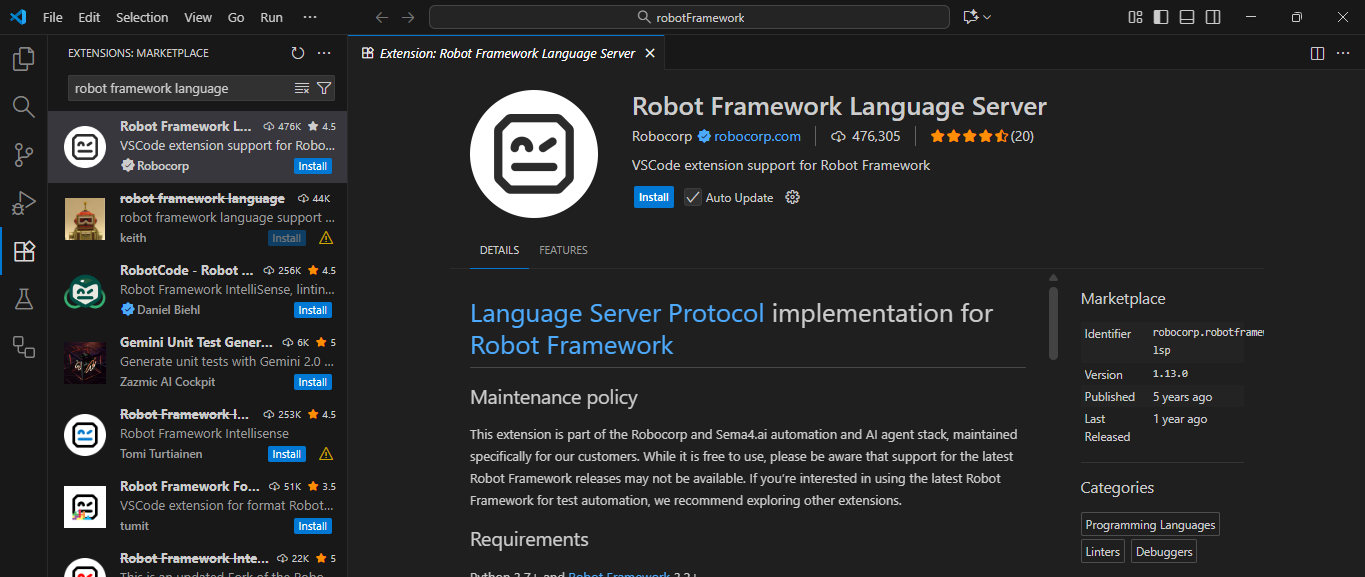
Task: Click the warning triangle next to keith's extension
Action: point(325,238)
